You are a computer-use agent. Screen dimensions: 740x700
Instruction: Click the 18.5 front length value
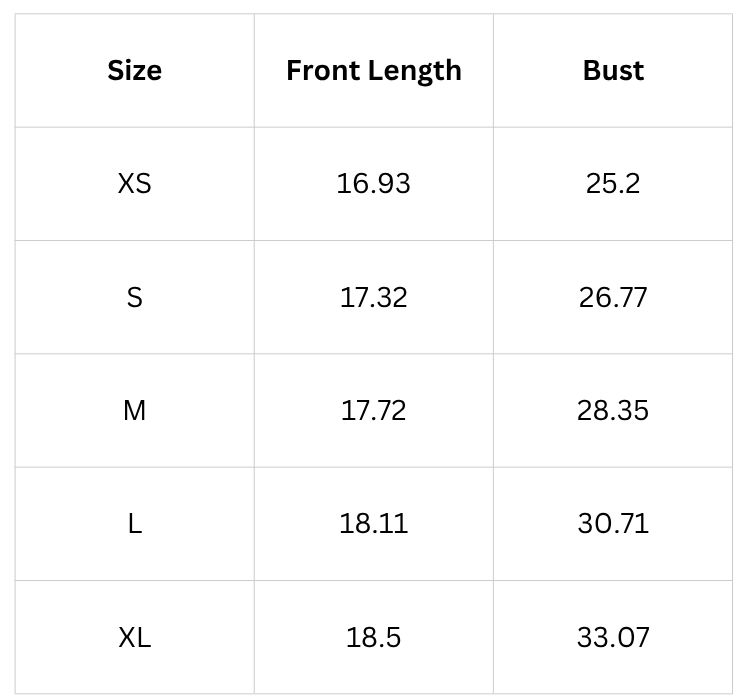(x=373, y=638)
